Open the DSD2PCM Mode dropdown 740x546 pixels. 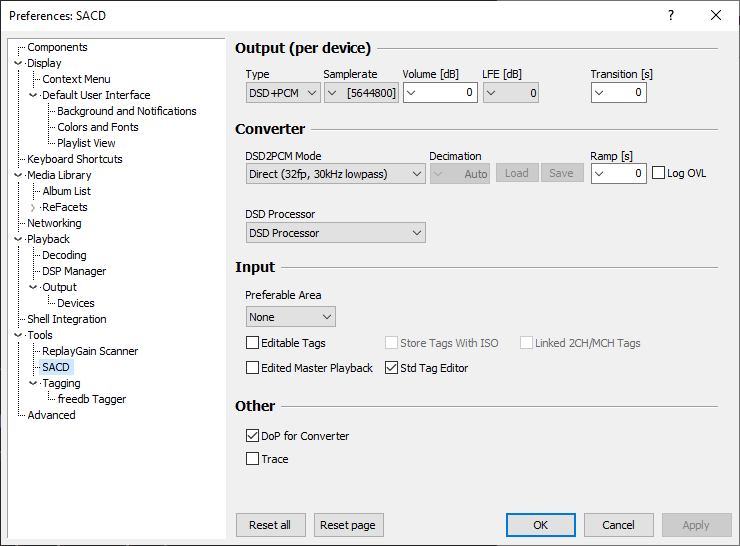(335, 174)
